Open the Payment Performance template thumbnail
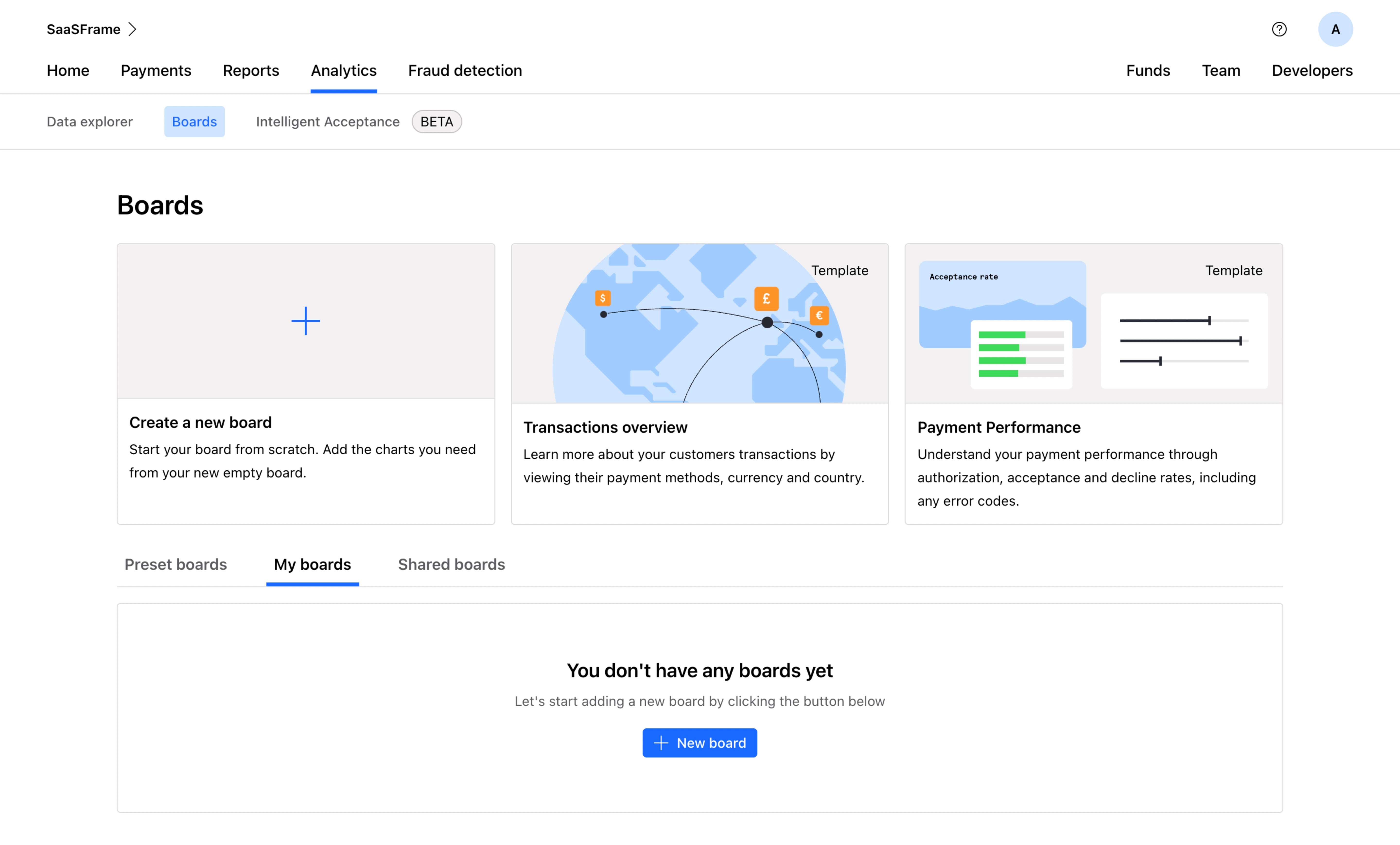 (1094, 323)
